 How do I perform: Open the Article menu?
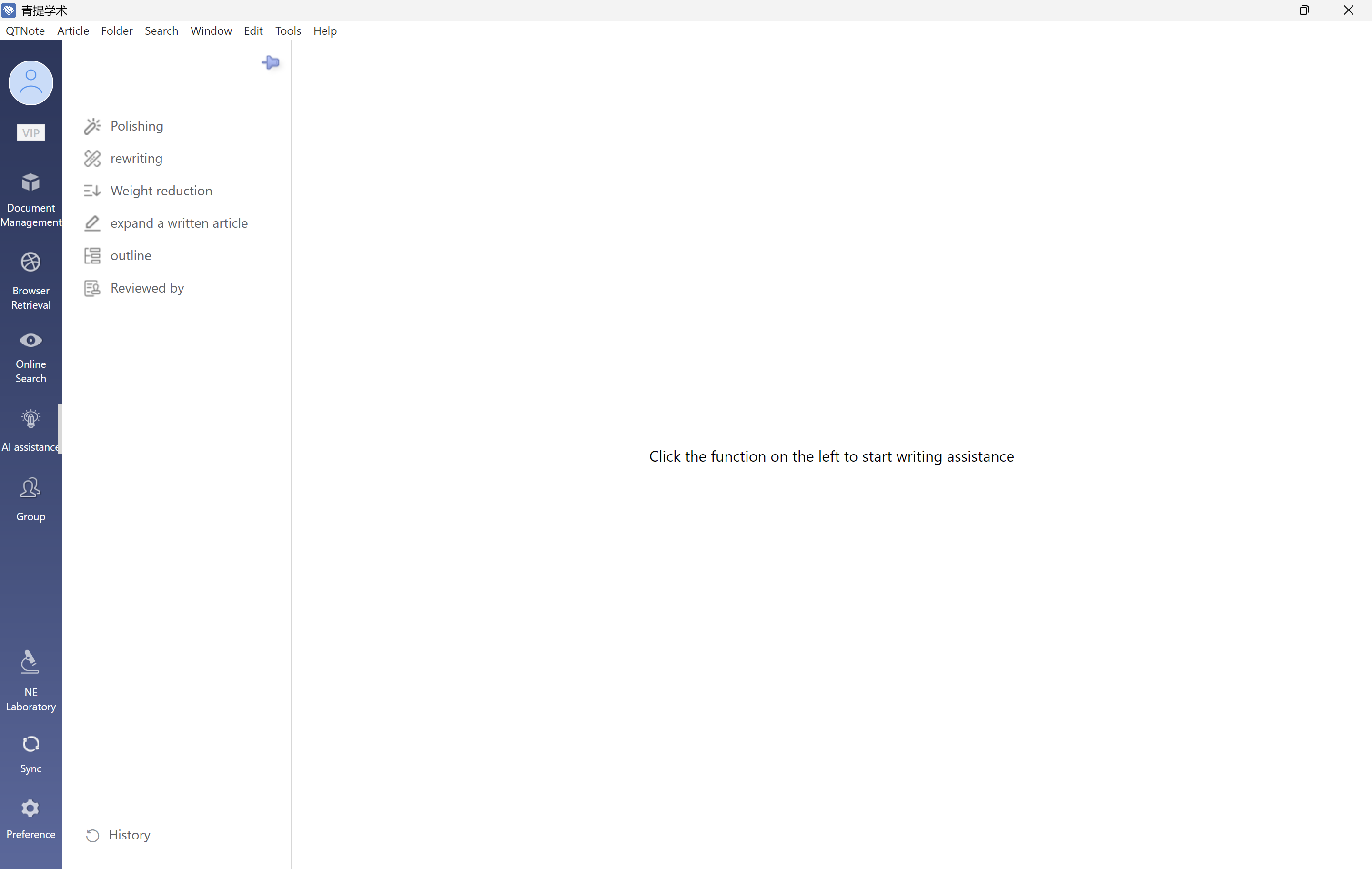73,31
